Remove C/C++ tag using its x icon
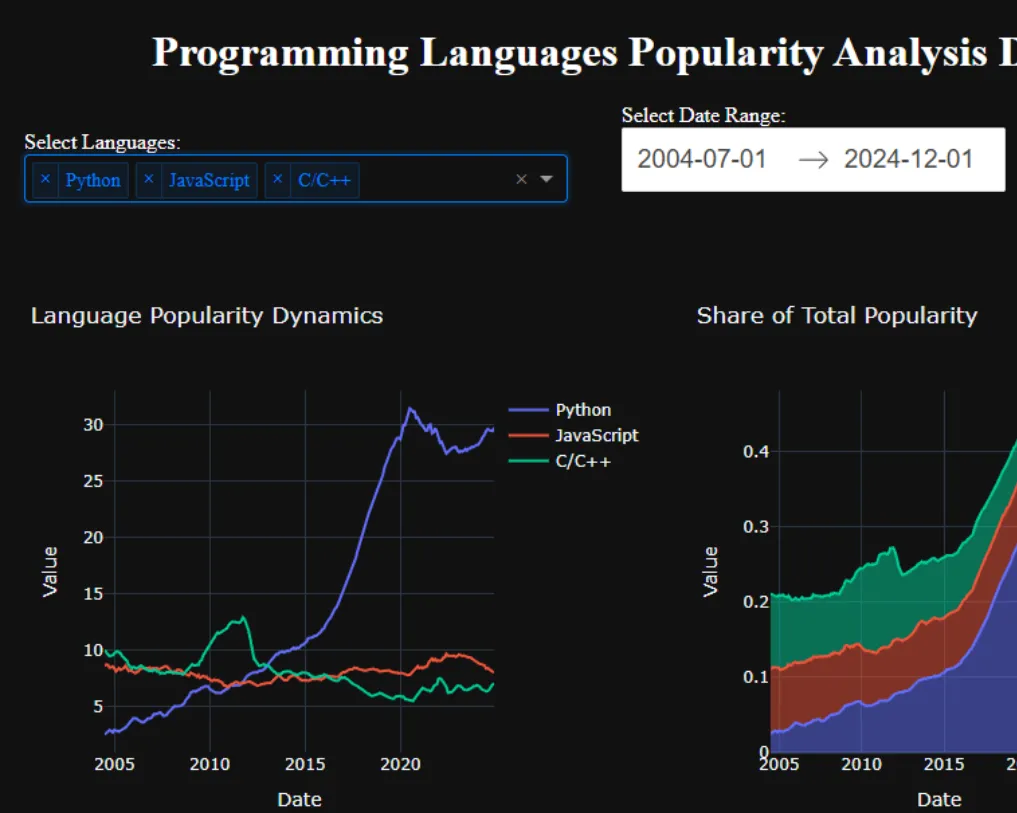The width and height of the screenshot is (1017, 813). [278, 180]
